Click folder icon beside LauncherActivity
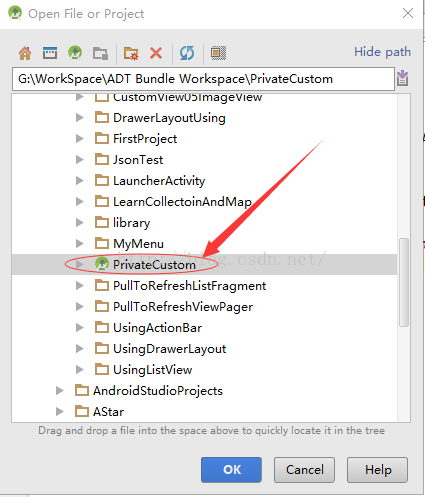The height and width of the screenshot is (497, 425). pos(102,180)
